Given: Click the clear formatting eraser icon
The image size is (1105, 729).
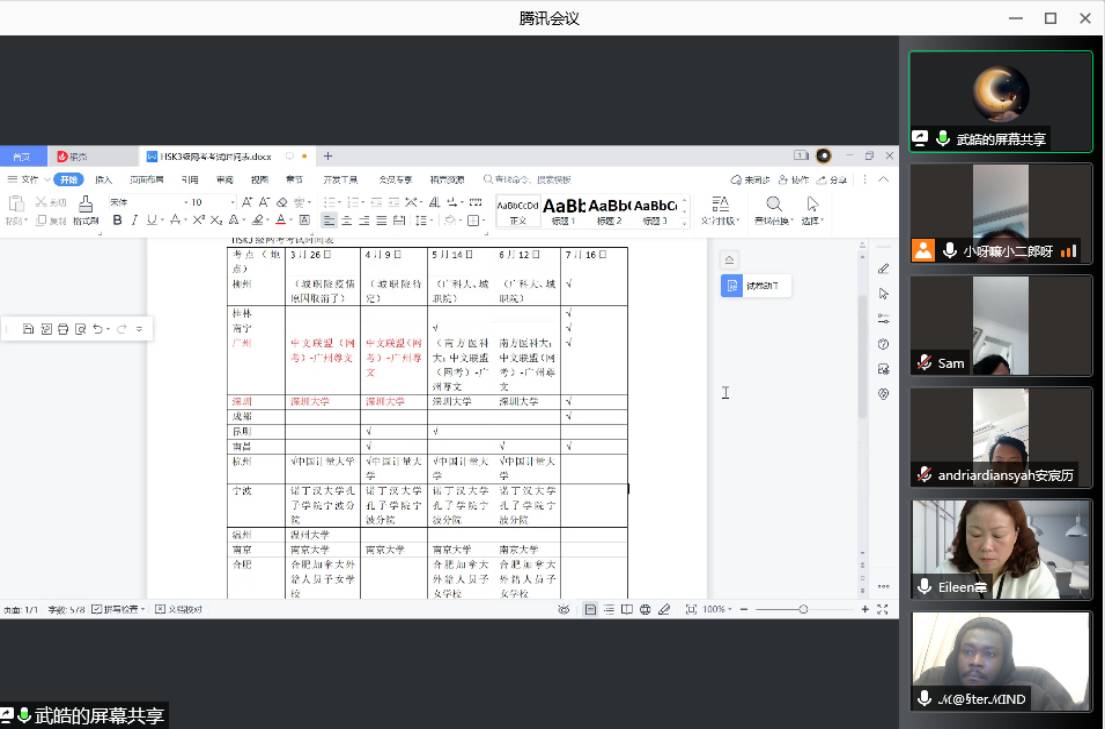Looking at the screenshot, I should click(280, 202).
